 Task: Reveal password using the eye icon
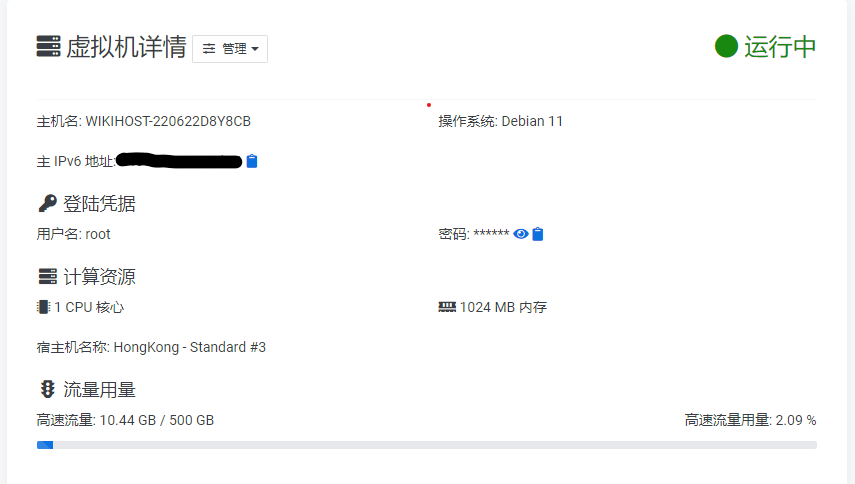[521, 234]
